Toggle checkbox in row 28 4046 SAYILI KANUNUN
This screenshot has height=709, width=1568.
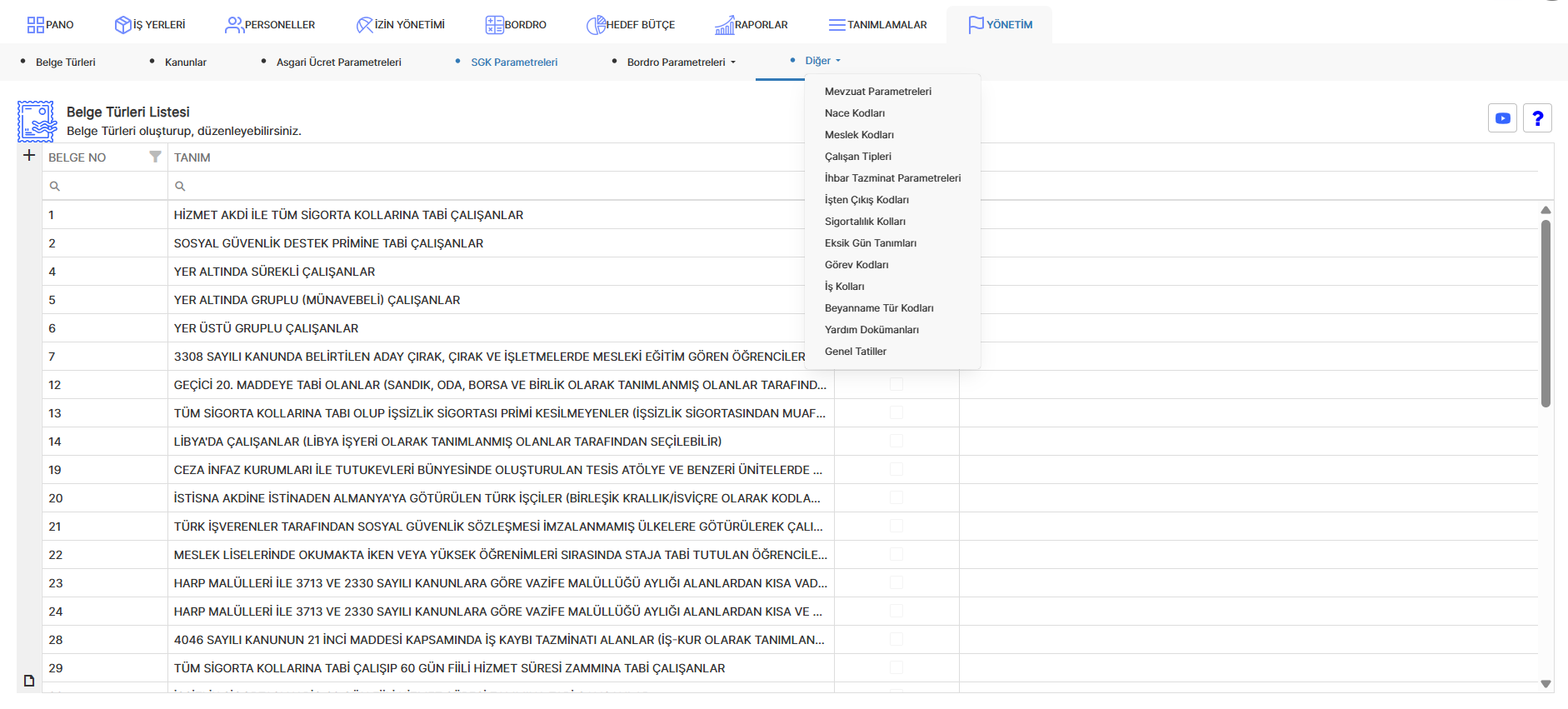pyautogui.click(x=896, y=639)
